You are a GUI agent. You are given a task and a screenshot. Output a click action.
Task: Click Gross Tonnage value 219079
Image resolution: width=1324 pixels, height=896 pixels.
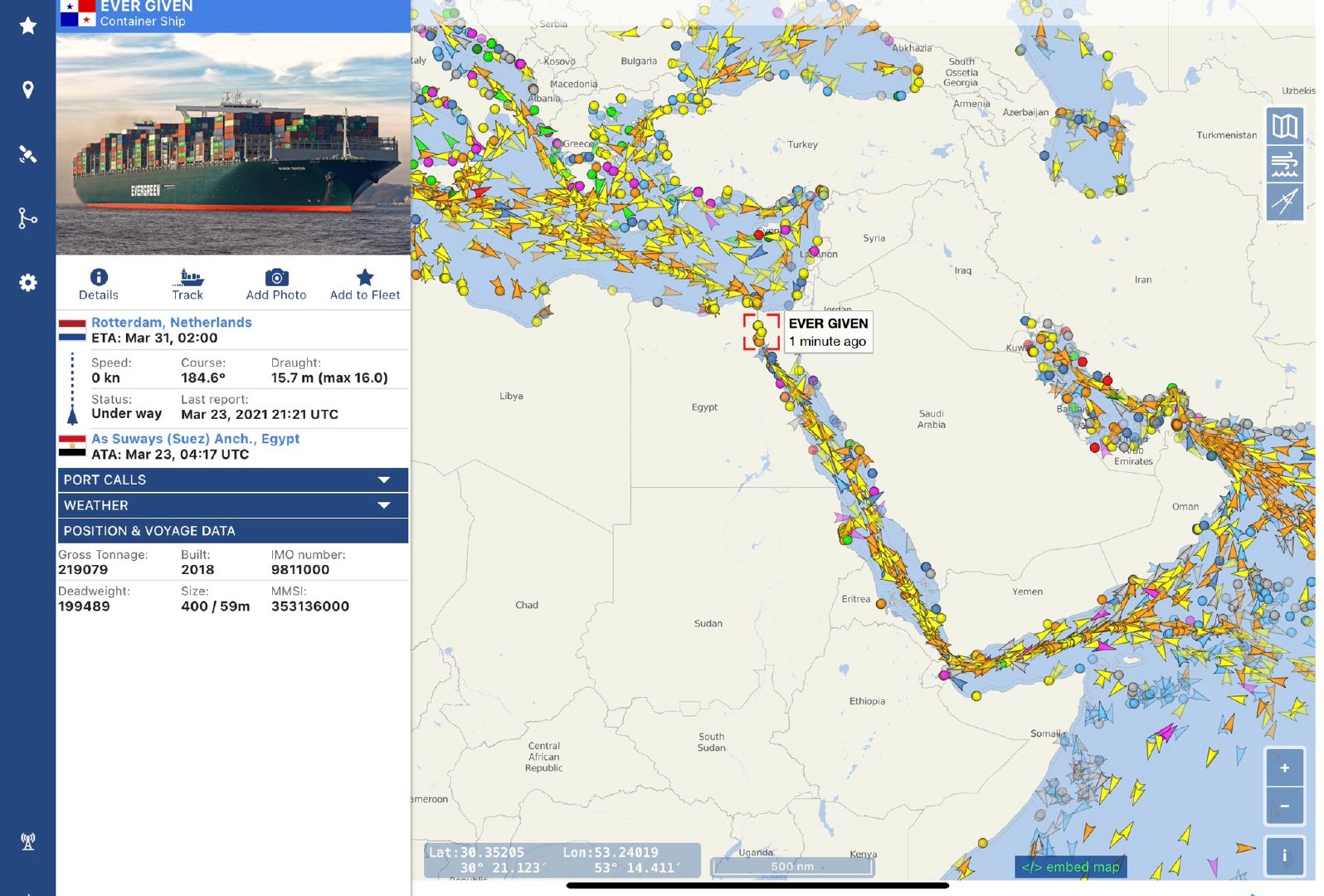coord(83,569)
